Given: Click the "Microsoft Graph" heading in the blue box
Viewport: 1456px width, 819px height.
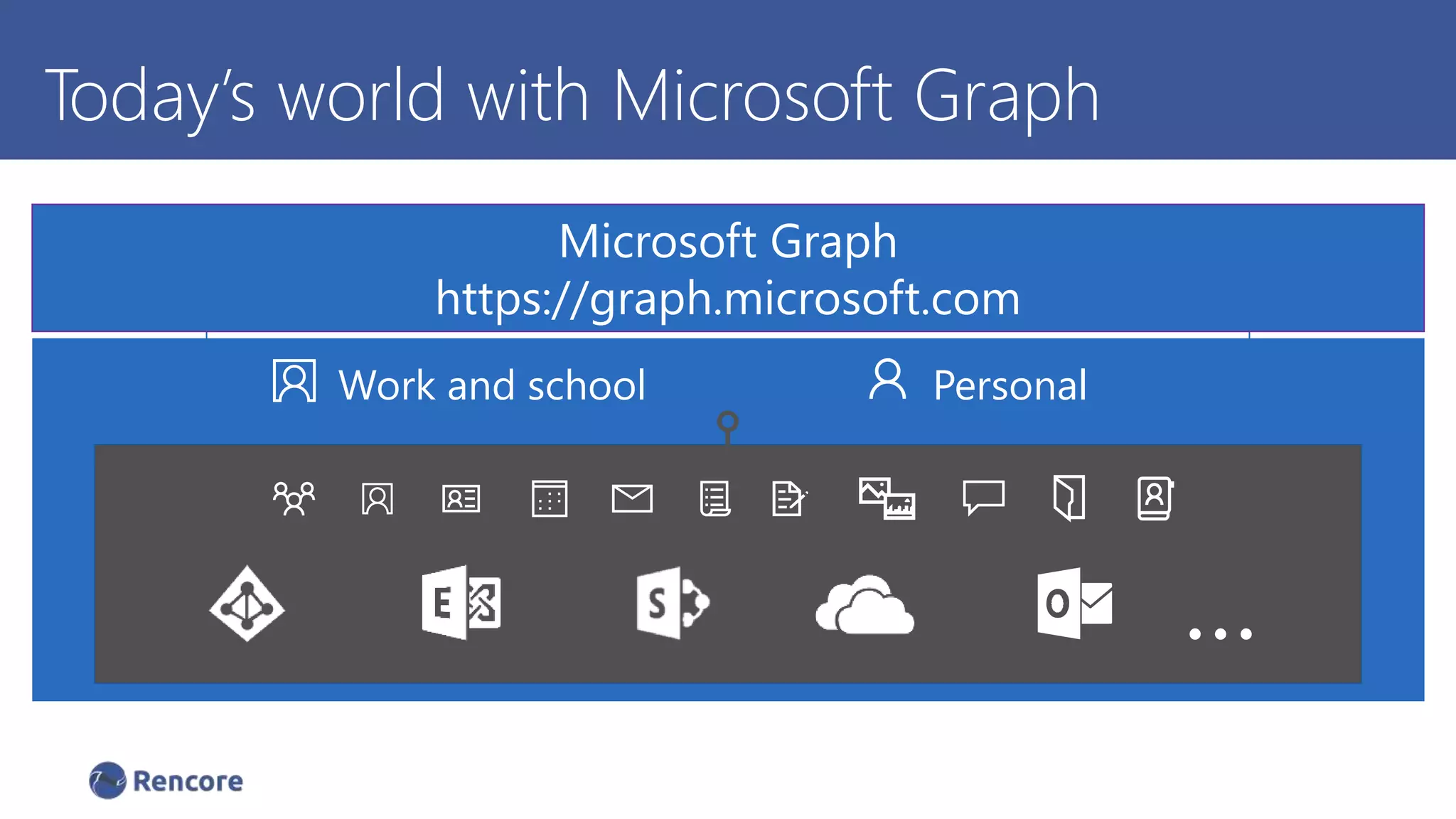Looking at the screenshot, I should point(728,242).
